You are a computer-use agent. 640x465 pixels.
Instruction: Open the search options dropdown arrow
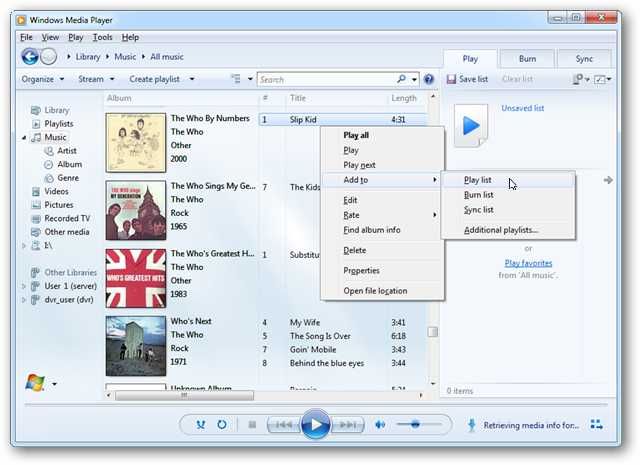coord(414,80)
